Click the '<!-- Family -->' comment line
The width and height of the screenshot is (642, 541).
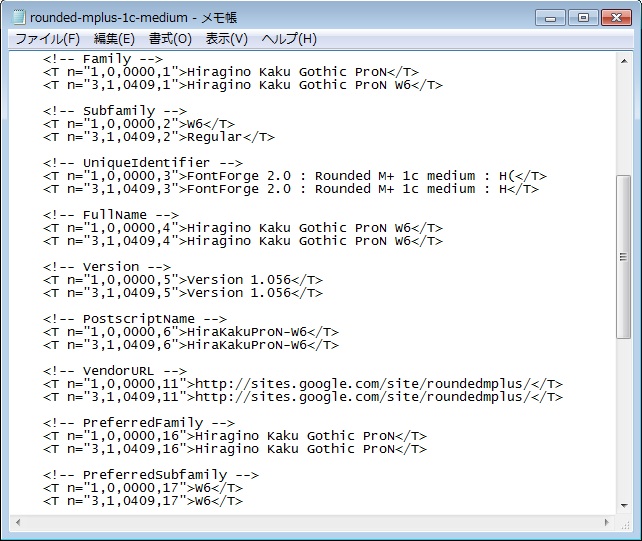click(103, 59)
